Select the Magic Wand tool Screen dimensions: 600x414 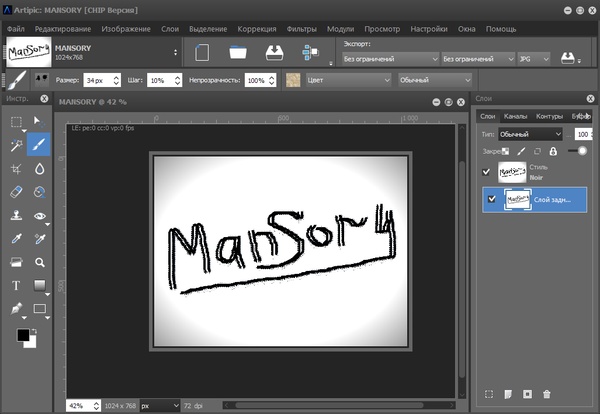click(16, 145)
